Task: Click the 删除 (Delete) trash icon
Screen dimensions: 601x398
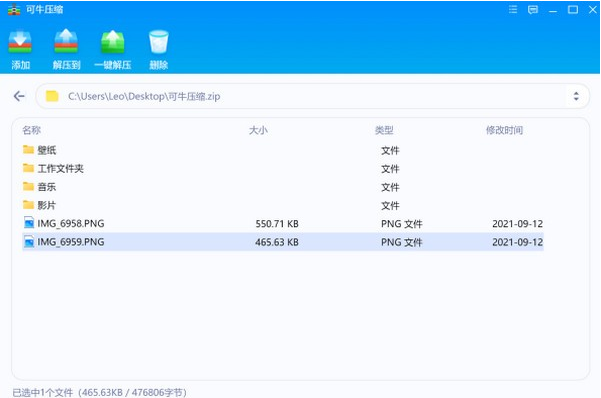Action: pos(159,42)
